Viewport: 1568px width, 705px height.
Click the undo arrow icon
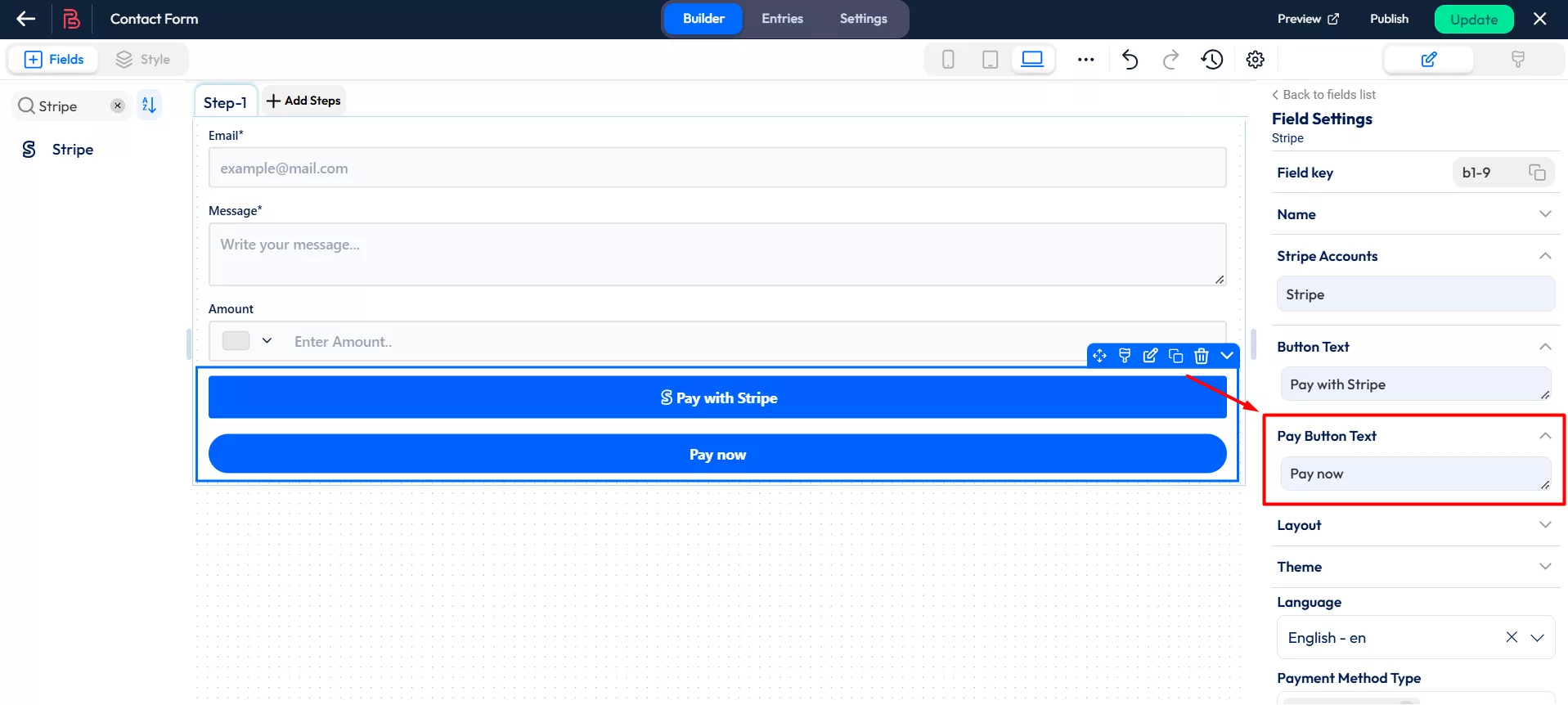(1130, 60)
